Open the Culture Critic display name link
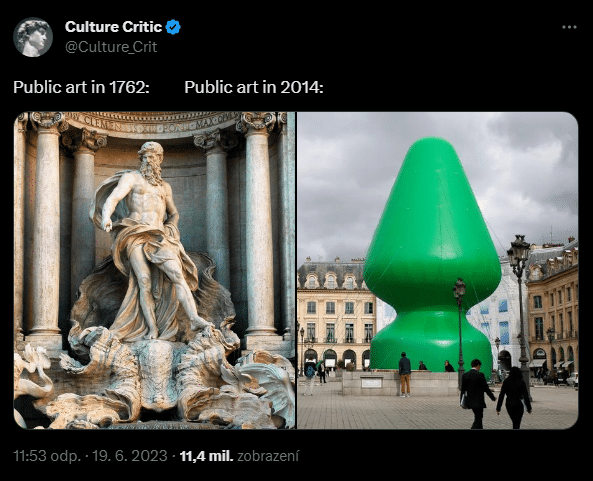This screenshot has height=481, width=593. [x=113, y=27]
